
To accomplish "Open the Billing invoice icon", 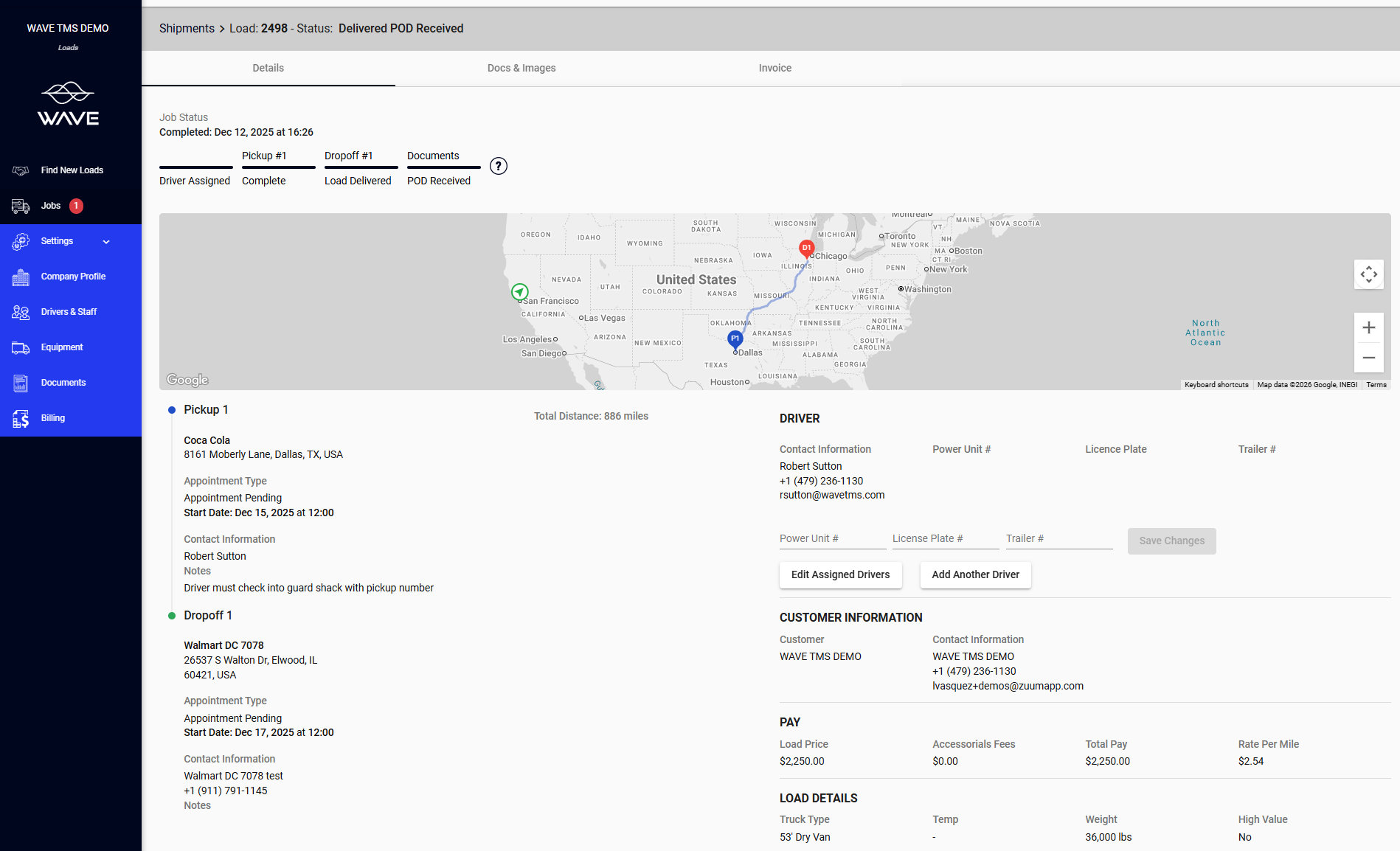I will (21, 419).
